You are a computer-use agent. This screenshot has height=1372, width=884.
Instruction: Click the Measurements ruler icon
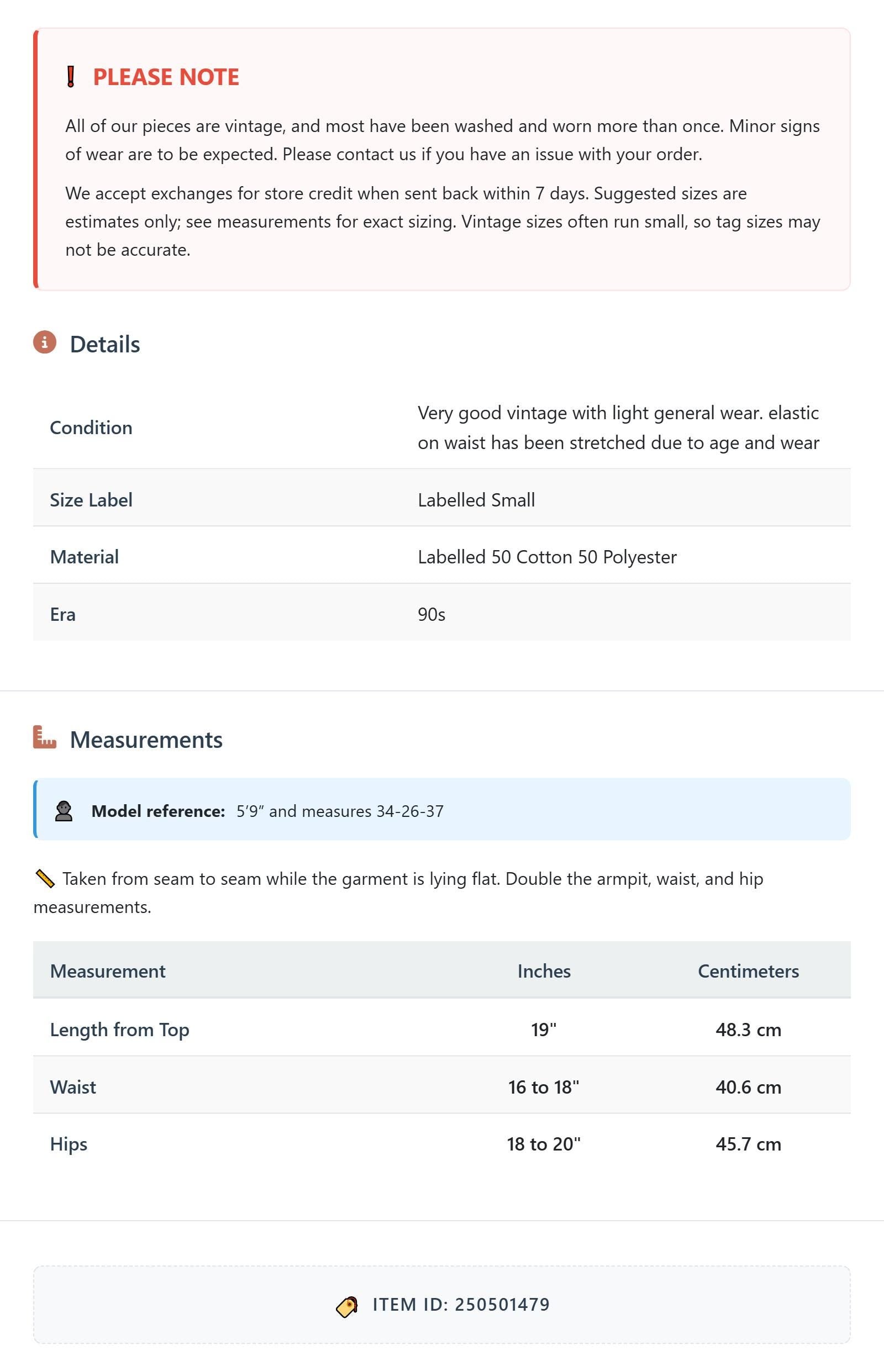(x=45, y=737)
